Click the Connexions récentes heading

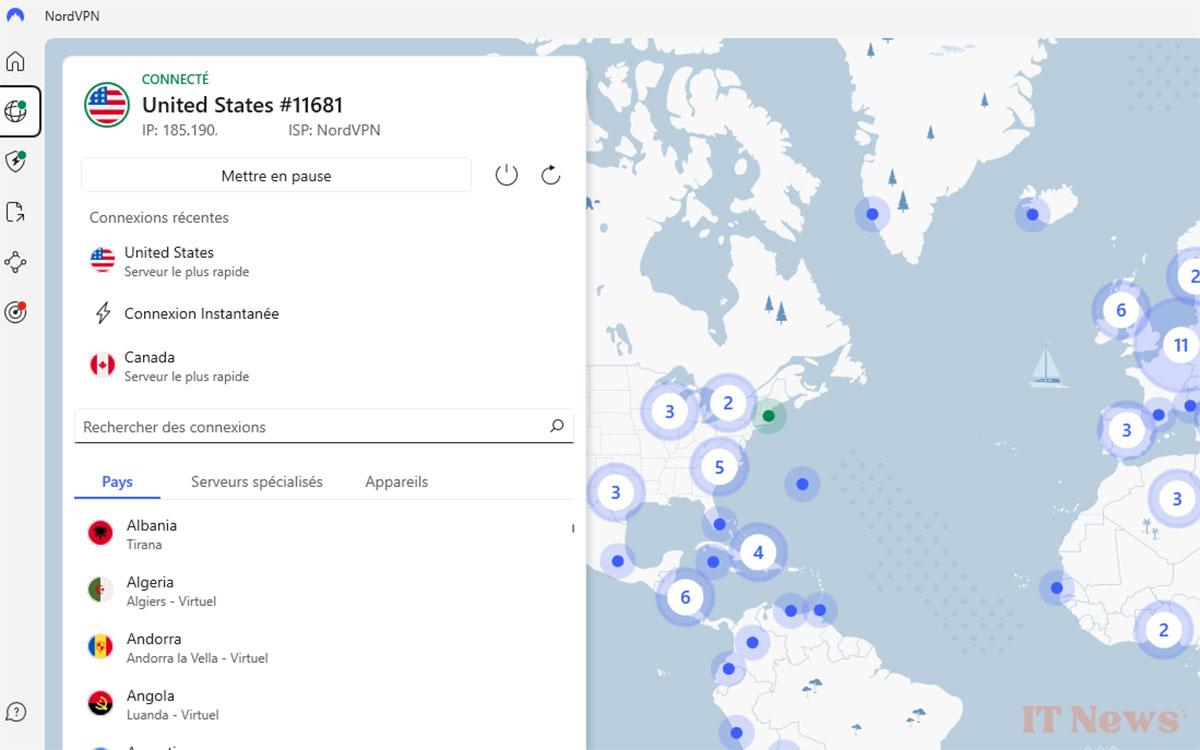[159, 217]
